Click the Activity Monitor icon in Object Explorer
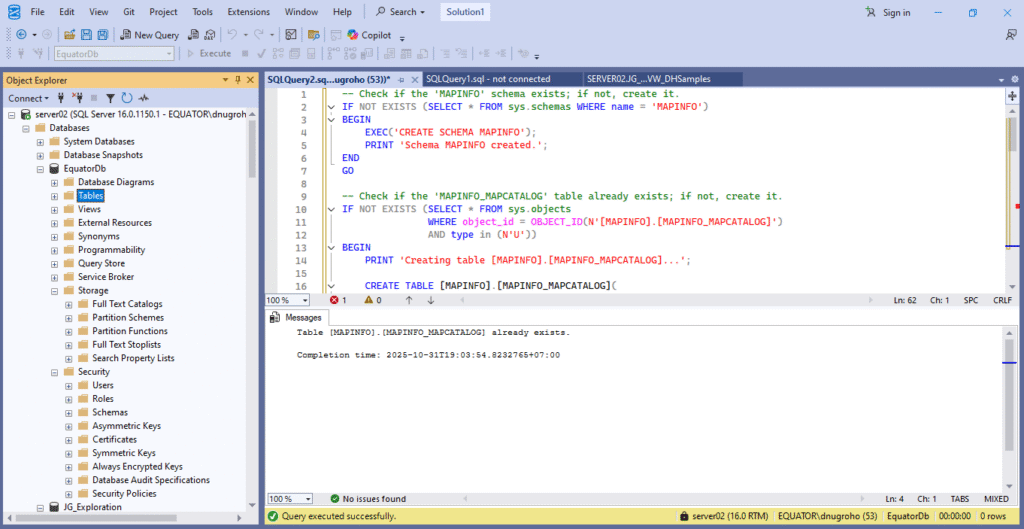The height and width of the screenshot is (529, 1024). point(144,98)
